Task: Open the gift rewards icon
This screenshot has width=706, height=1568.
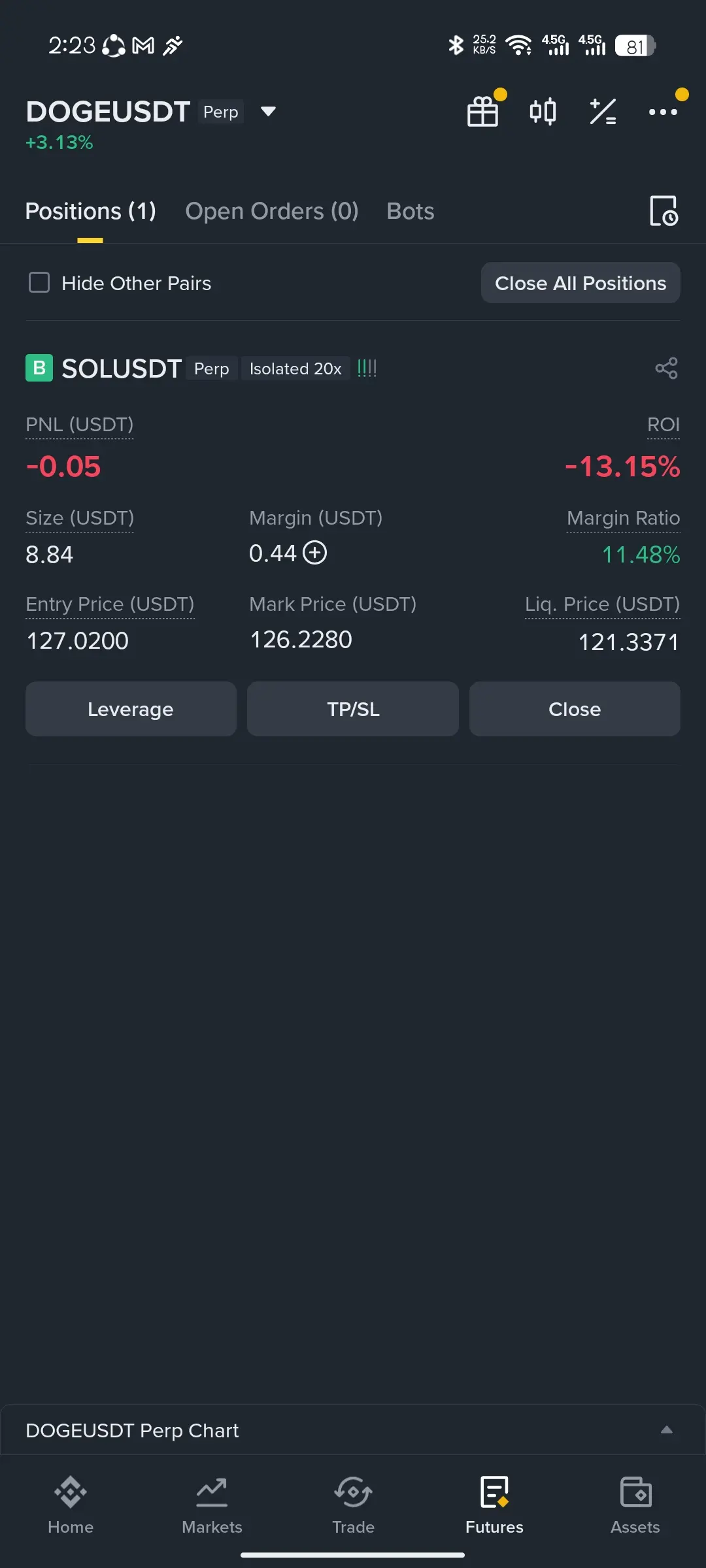Action: coord(483,111)
